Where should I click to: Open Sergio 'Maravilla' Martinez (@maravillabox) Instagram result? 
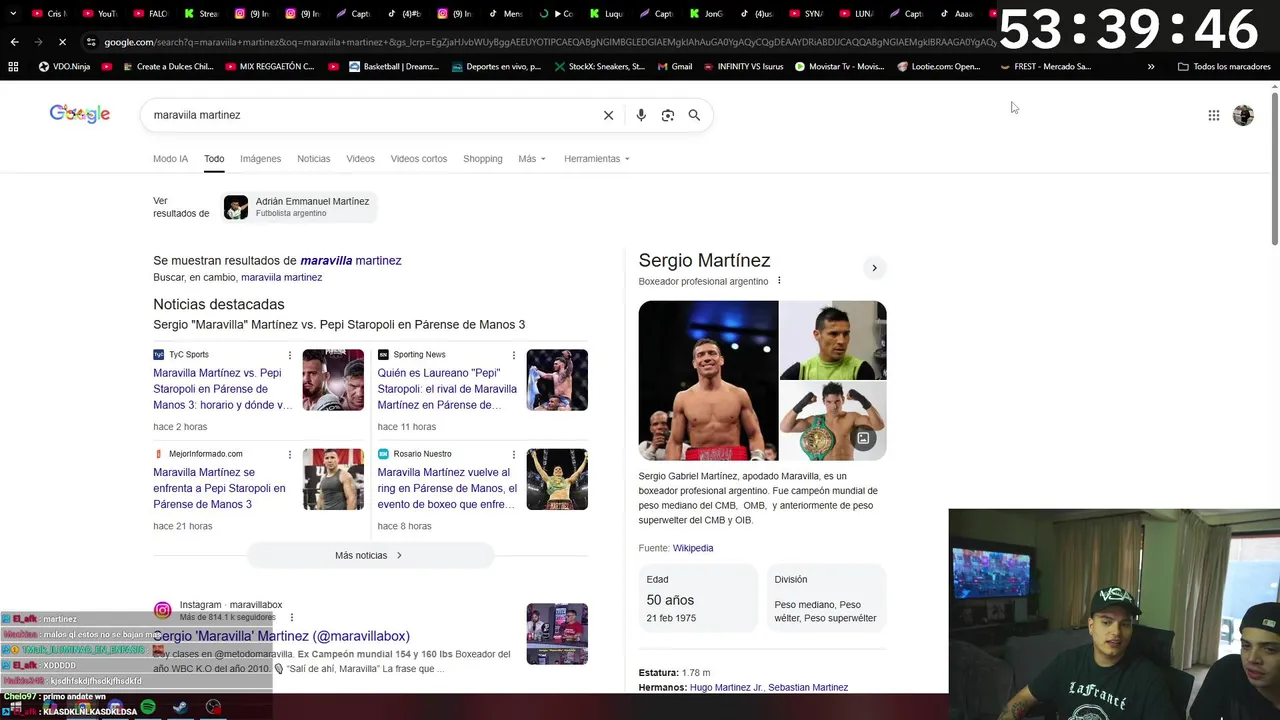click(281, 636)
